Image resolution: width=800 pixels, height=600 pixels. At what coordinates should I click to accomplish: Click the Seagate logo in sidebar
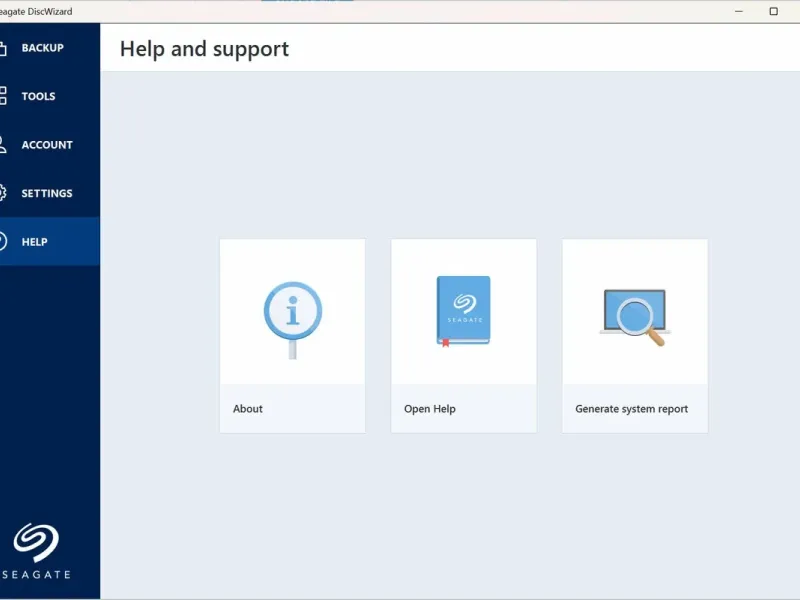point(36,551)
